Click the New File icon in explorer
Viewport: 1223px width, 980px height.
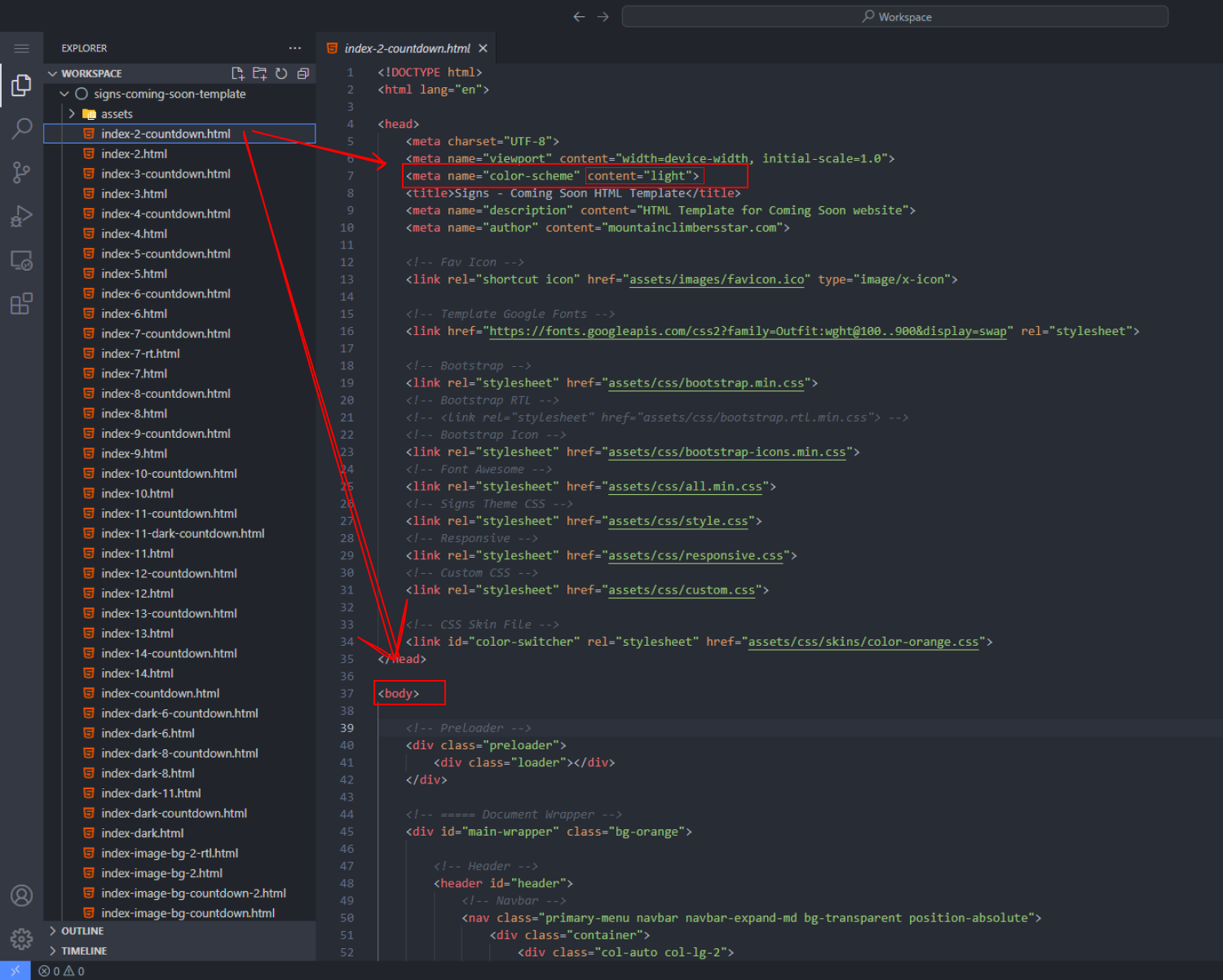click(x=238, y=73)
